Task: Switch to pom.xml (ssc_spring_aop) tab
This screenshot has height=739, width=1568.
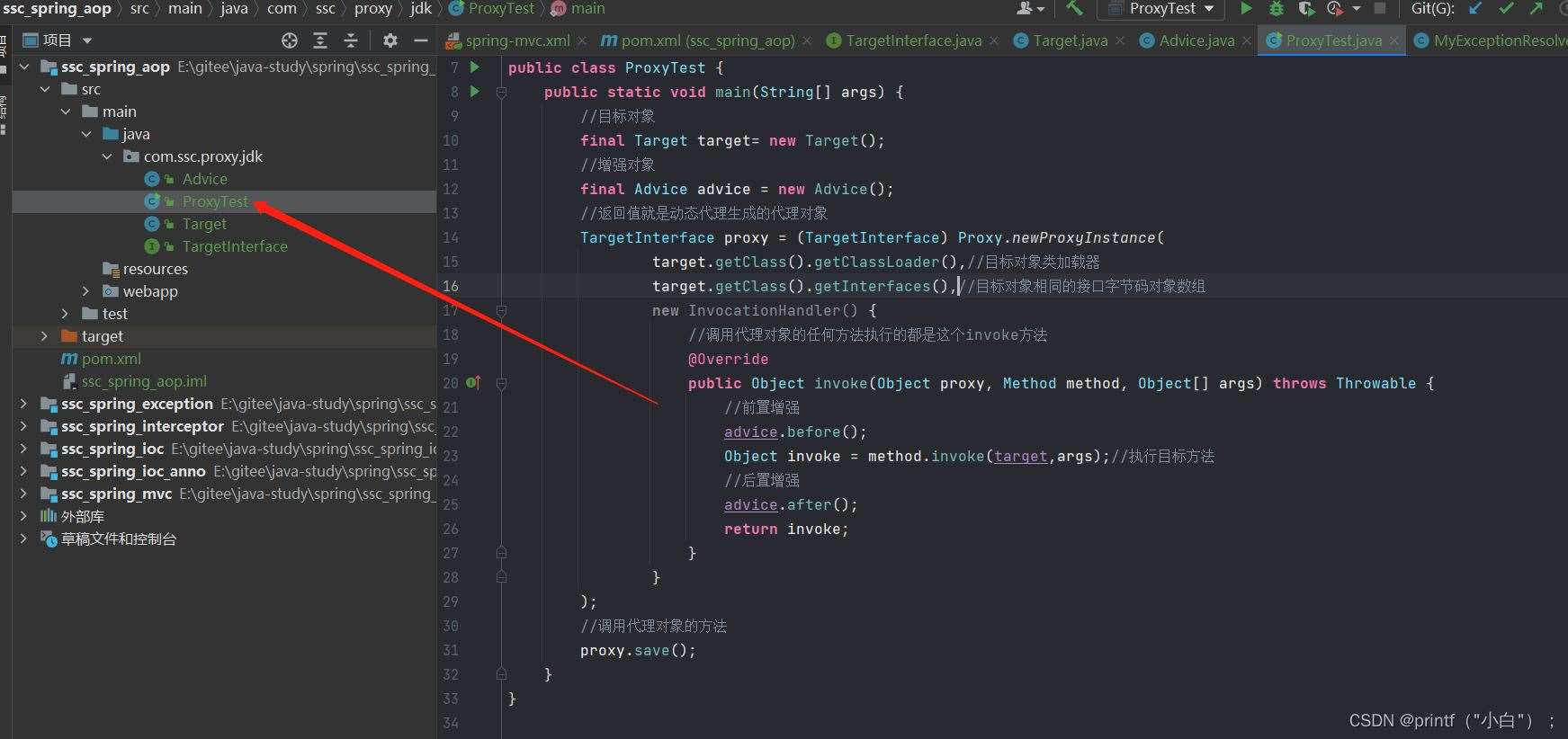Action: [708, 40]
